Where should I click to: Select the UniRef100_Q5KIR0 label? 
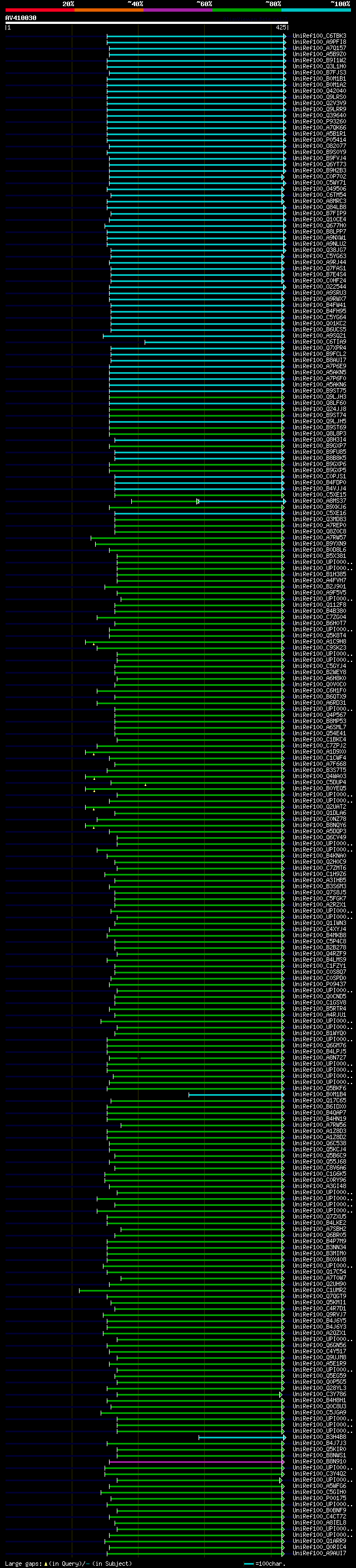319,1450
